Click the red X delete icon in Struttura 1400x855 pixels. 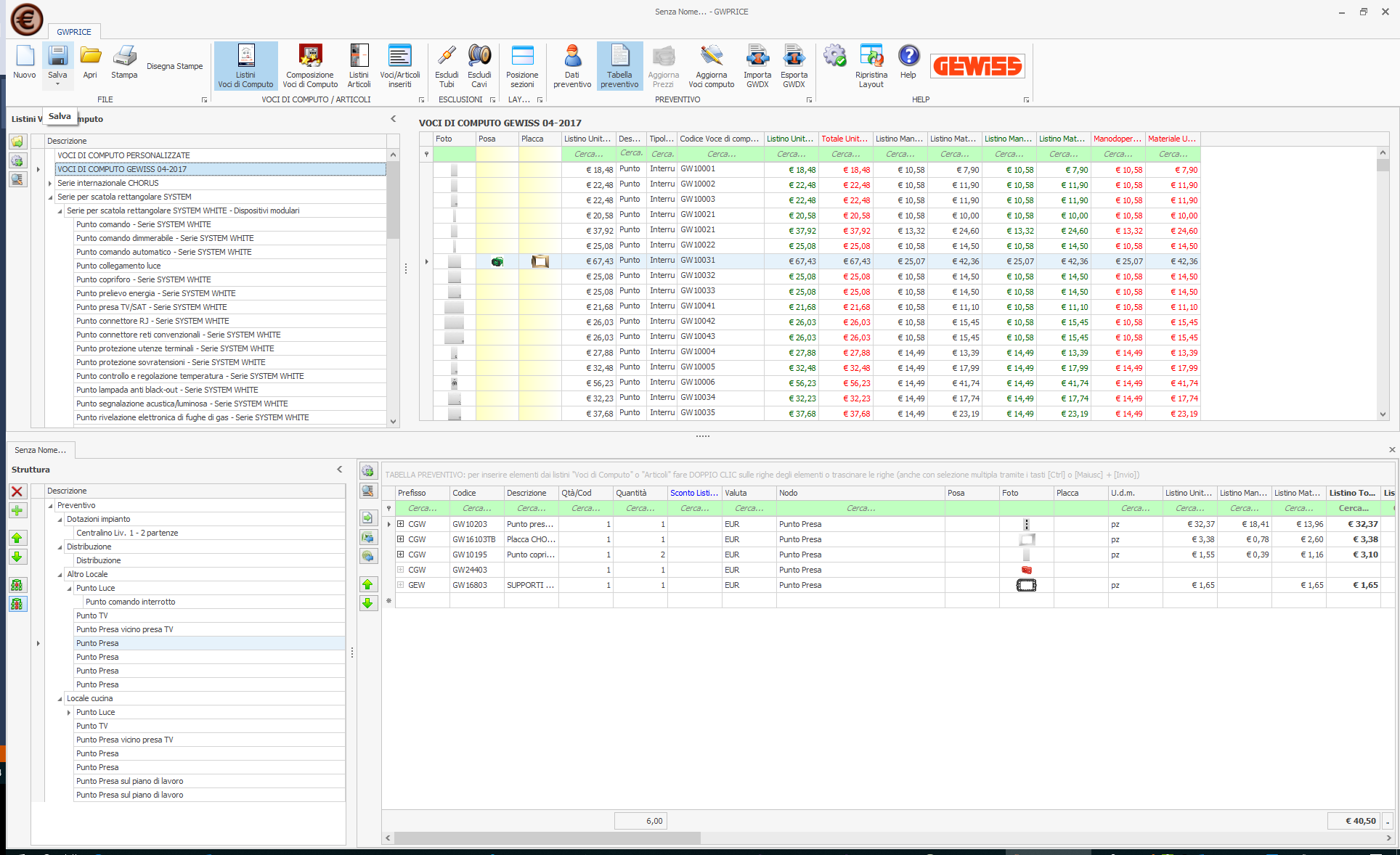coord(17,491)
